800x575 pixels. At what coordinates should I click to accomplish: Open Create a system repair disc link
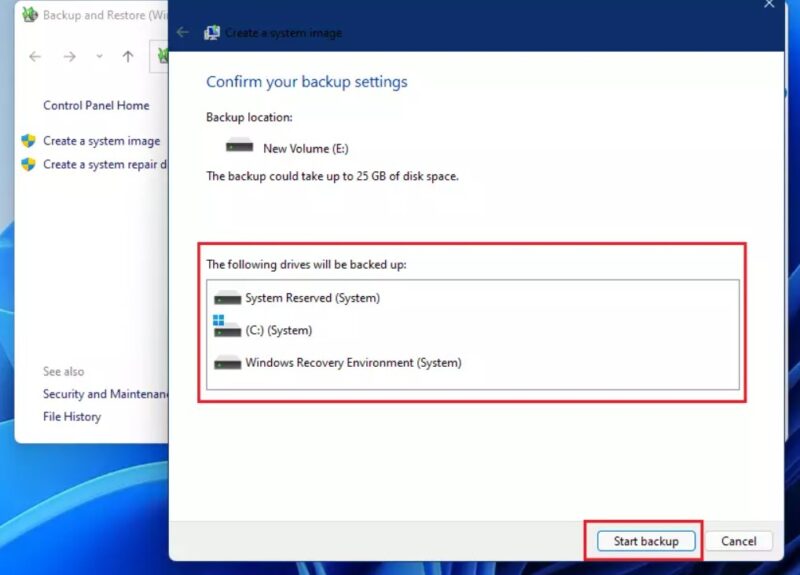click(x=105, y=164)
